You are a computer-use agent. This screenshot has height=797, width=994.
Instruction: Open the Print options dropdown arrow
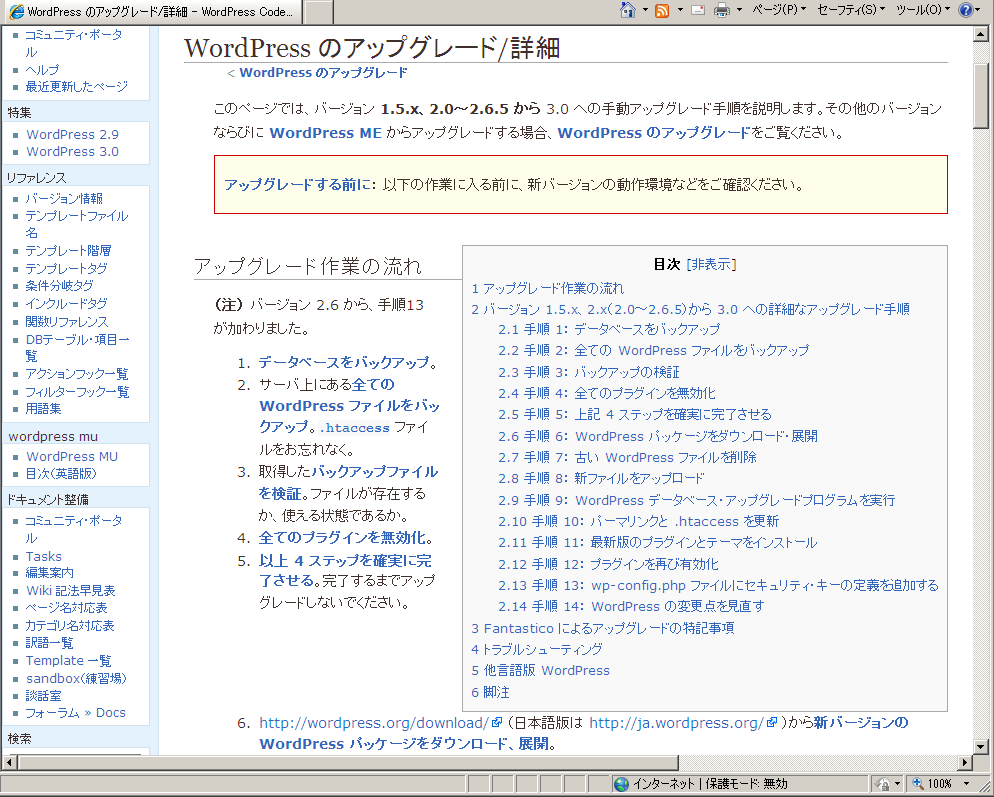pyautogui.click(x=739, y=10)
